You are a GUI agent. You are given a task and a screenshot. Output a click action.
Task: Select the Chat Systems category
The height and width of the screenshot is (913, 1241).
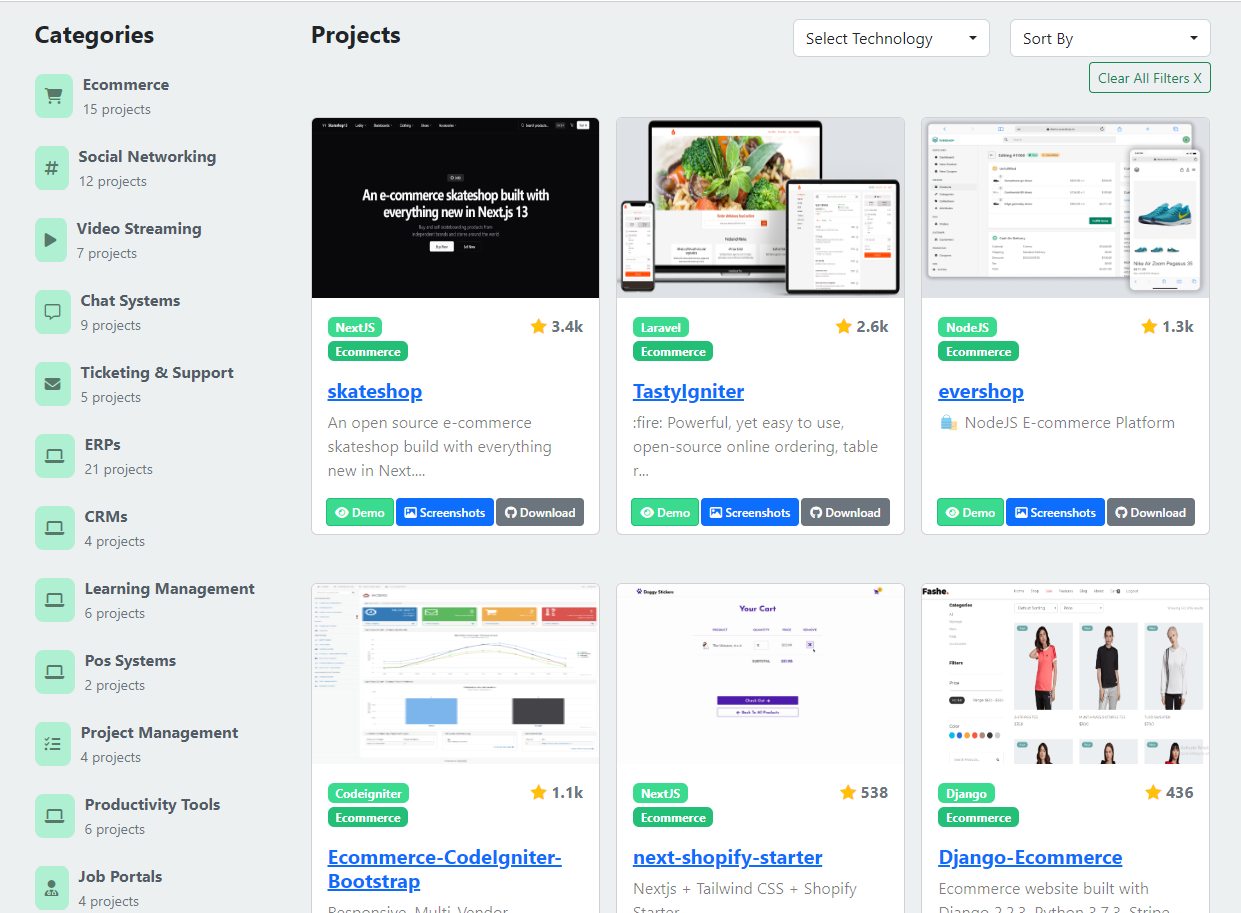coord(131,301)
